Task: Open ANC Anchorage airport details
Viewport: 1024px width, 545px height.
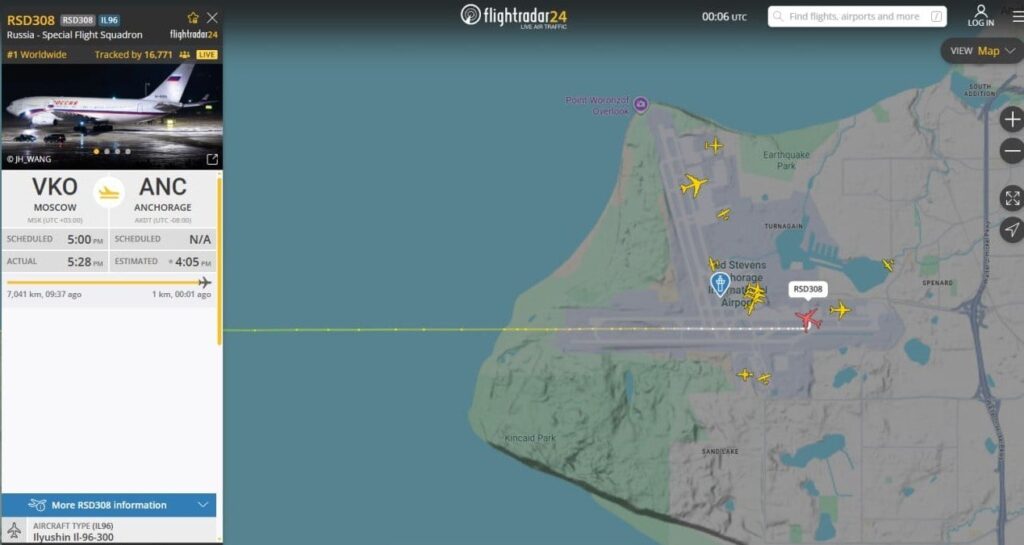Action: point(163,195)
